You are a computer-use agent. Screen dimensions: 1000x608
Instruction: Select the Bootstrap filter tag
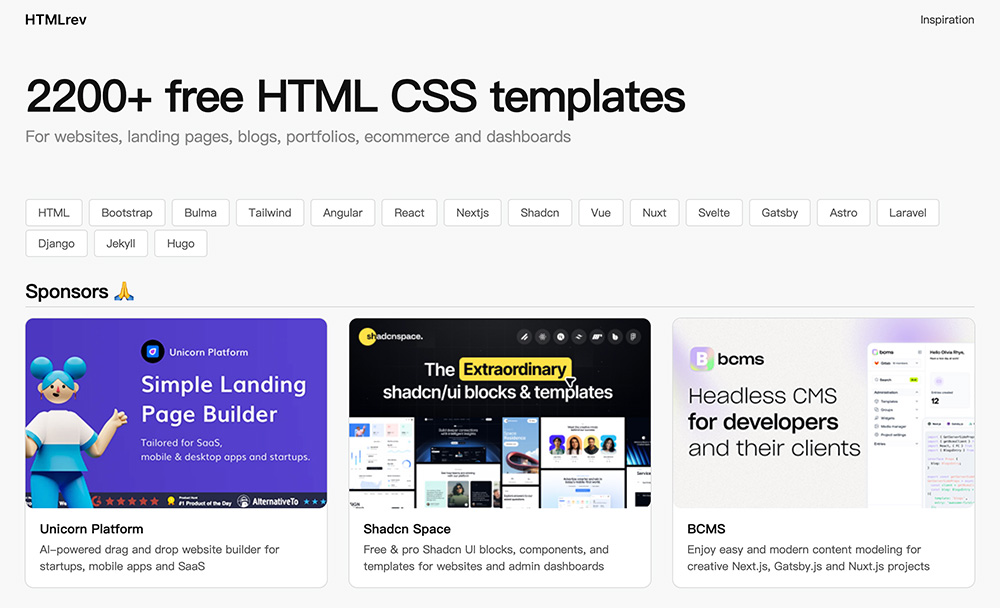pyautogui.click(x=127, y=212)
